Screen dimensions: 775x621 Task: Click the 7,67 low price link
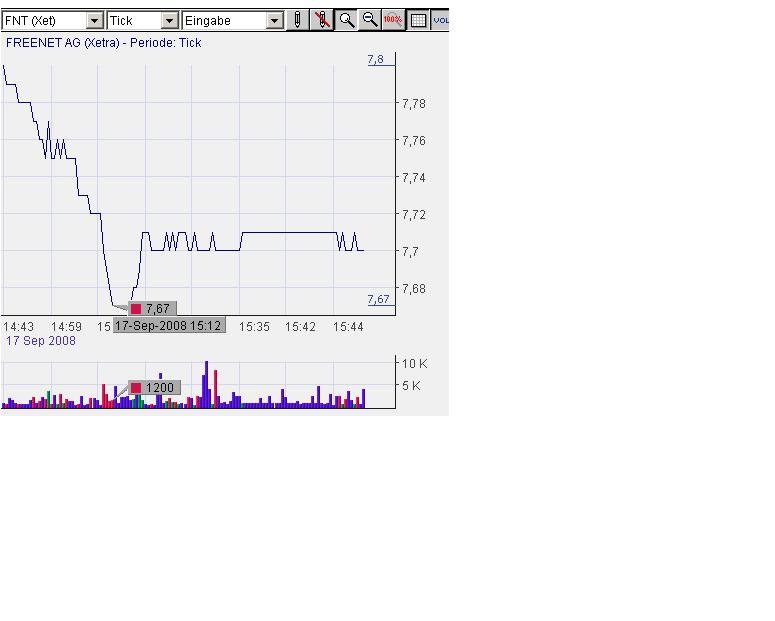(378, 299)
